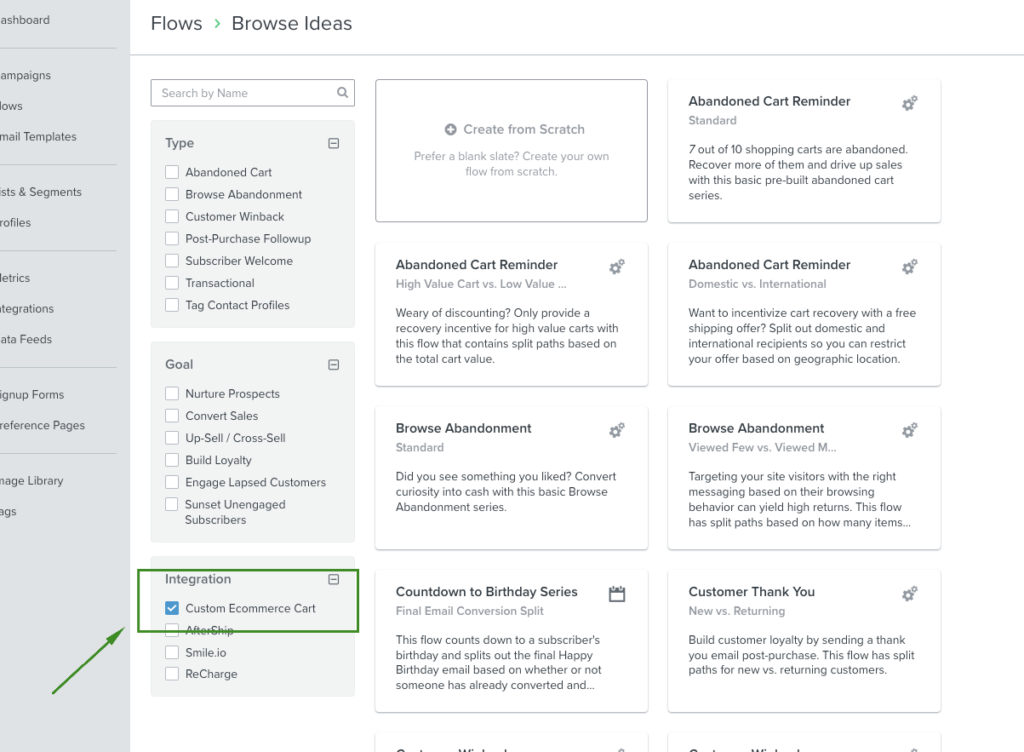Open Abandoned Cart Reminder Standard card title

769,101
